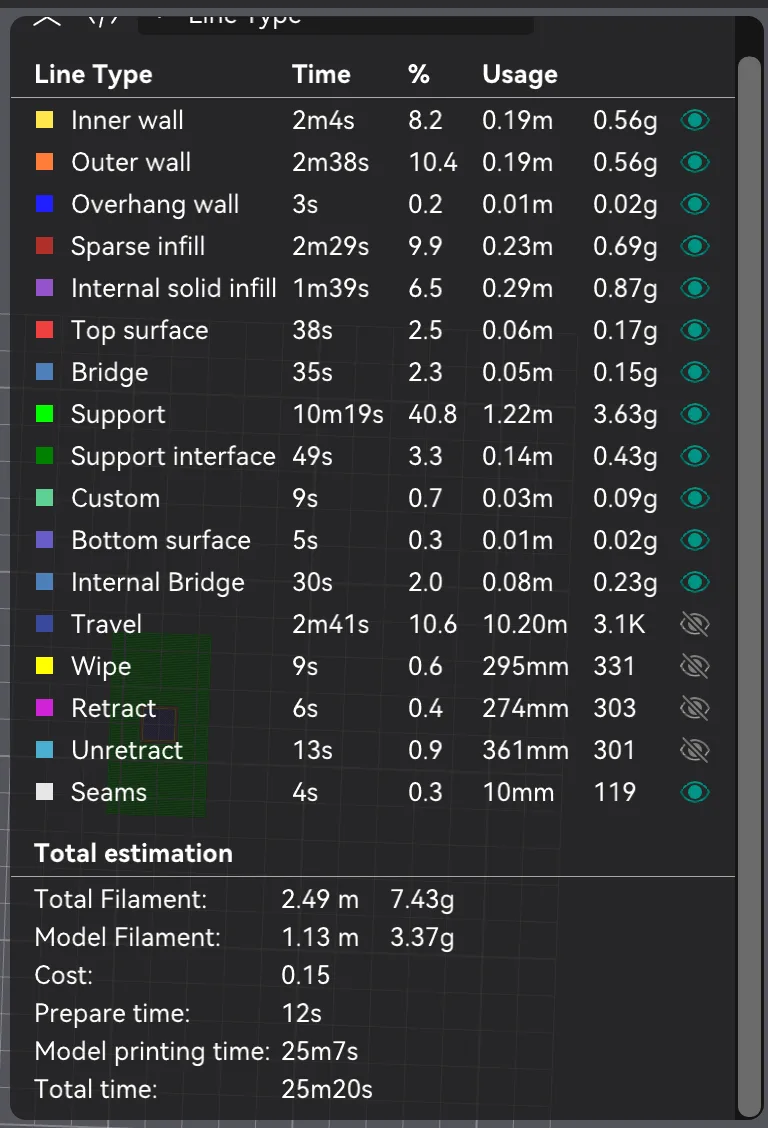Click the orange Outer wall color swatch
This screenshot has height=1128, width=768.
click(45, 161)
